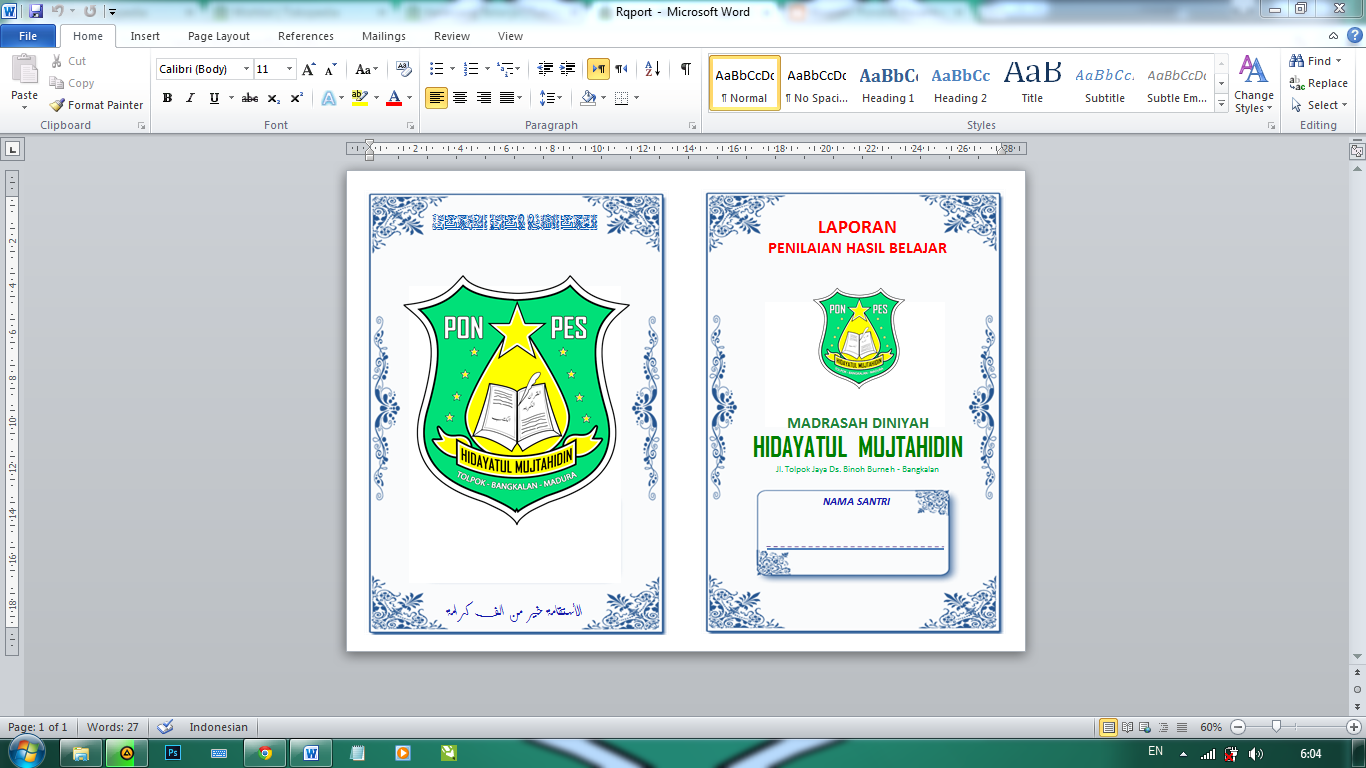Screen dimensions: 1366x768
Task: Grow font size with large A icon
Action: (309, 69)
